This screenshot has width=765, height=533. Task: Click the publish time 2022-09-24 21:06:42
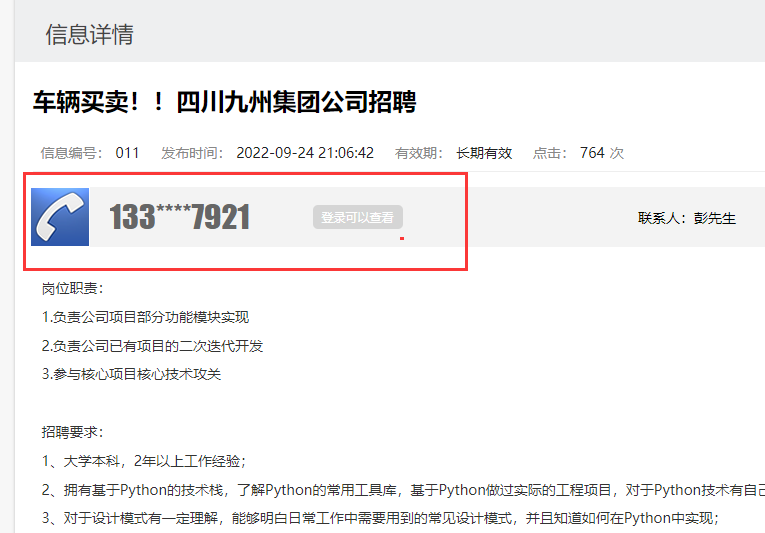(x=305, y=153)
